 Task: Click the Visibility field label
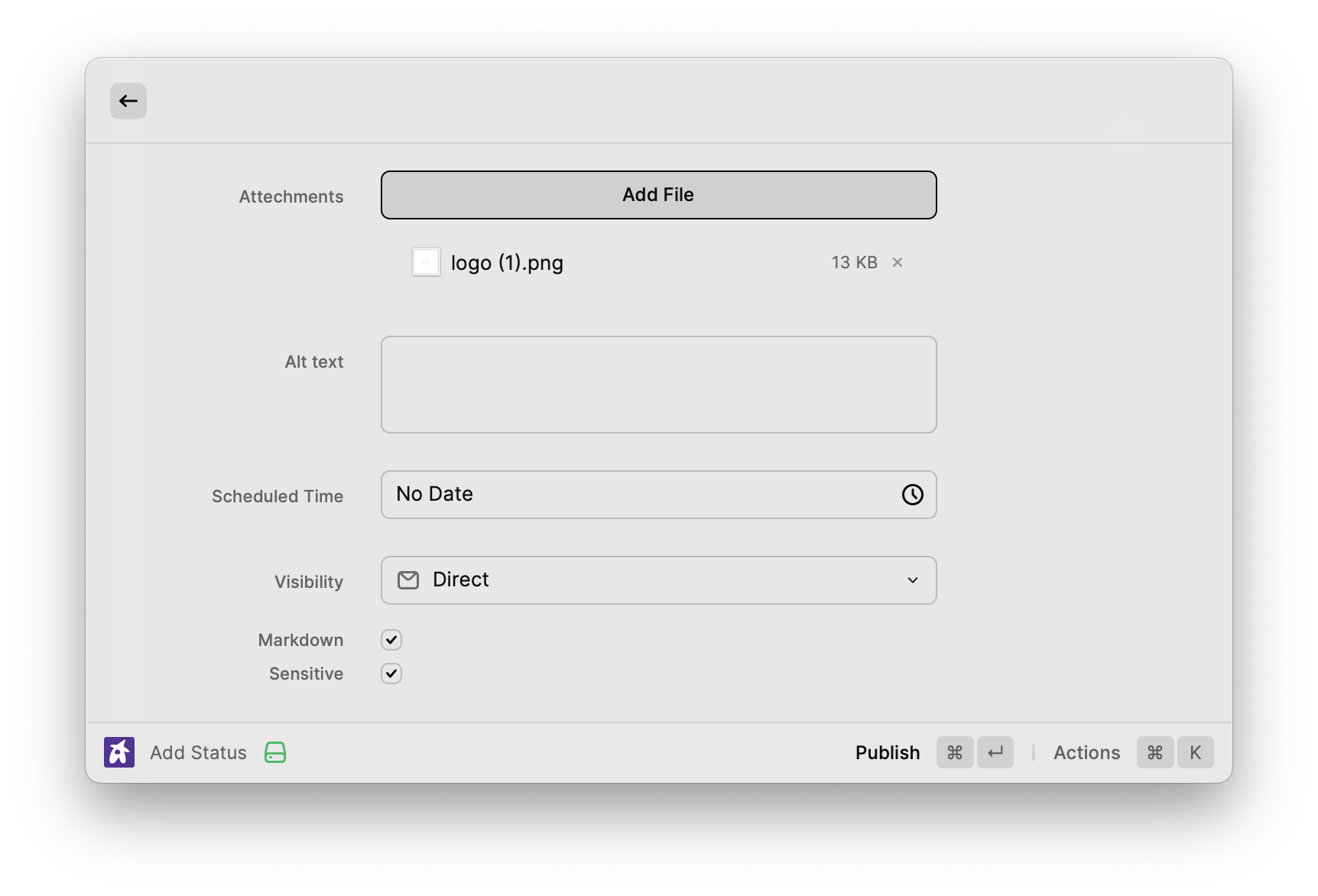point(309,582)
